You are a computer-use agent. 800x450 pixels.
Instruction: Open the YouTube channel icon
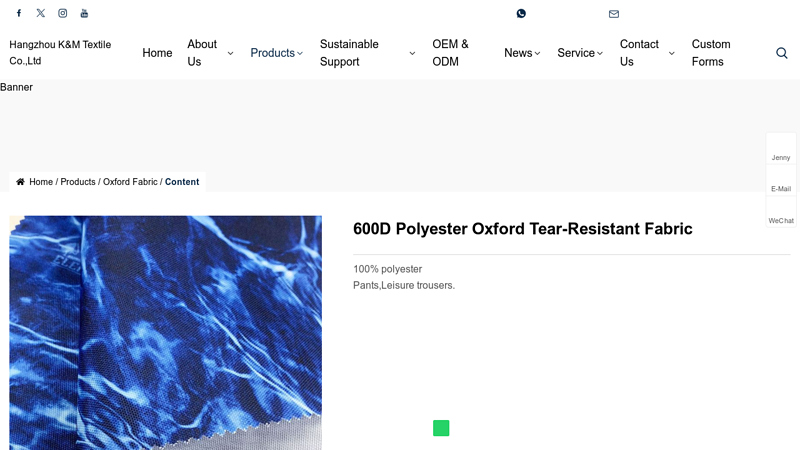pos(84,13)
